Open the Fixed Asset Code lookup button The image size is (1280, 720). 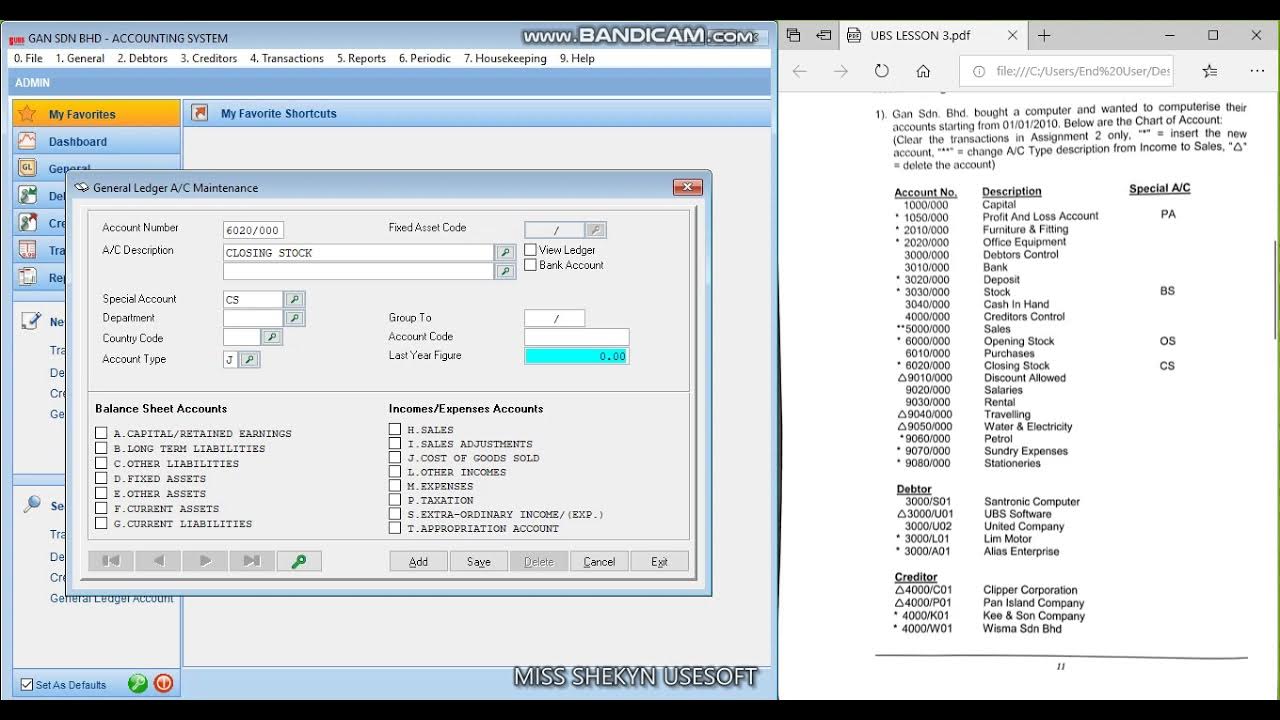click(595, 230)
